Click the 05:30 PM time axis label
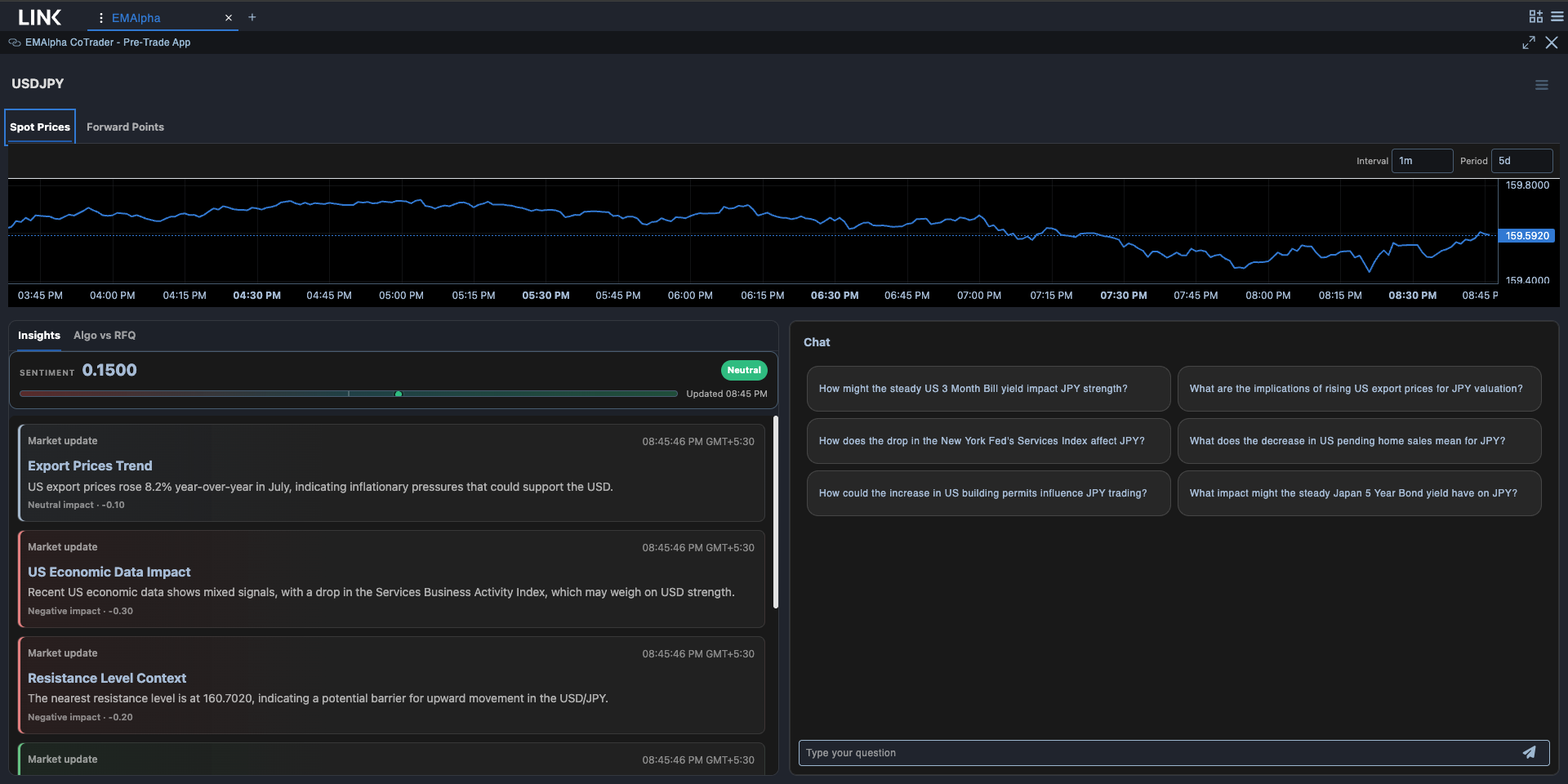The image size is (1568, 784). tap(546, 296)
